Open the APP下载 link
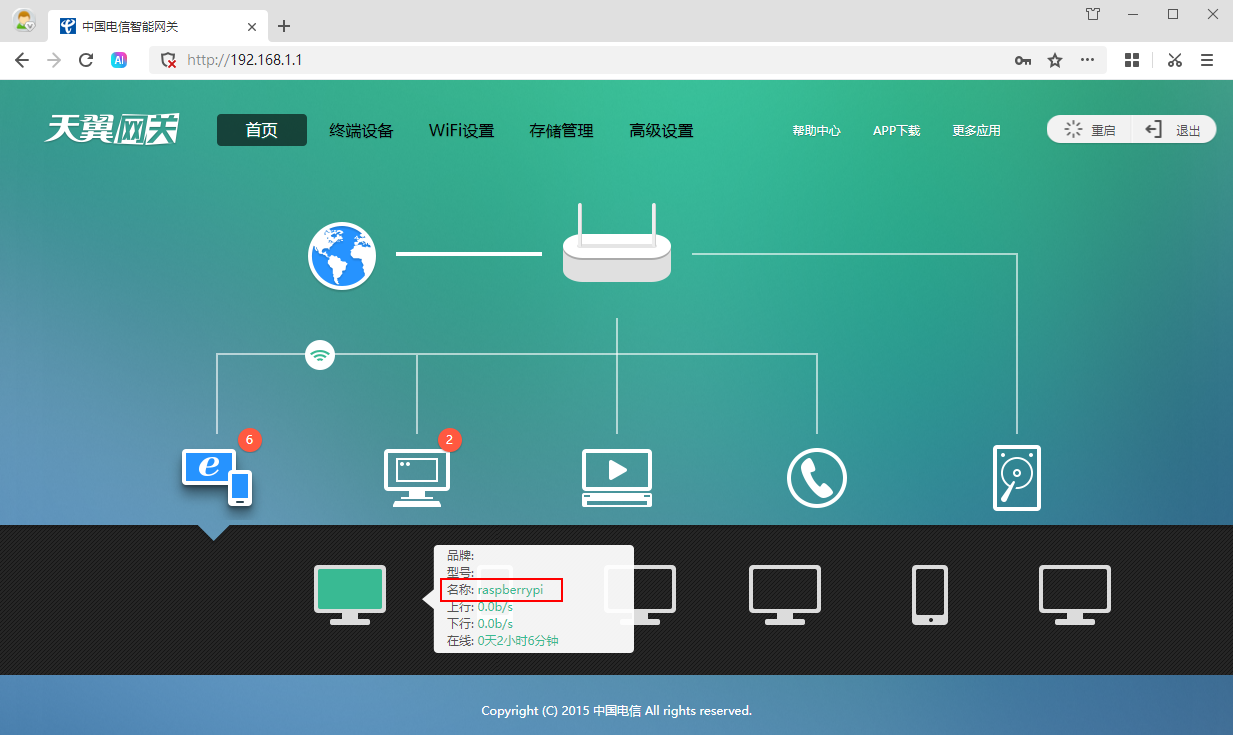Viewport: 1233px width, 735px height. click(x=896, y=131)
